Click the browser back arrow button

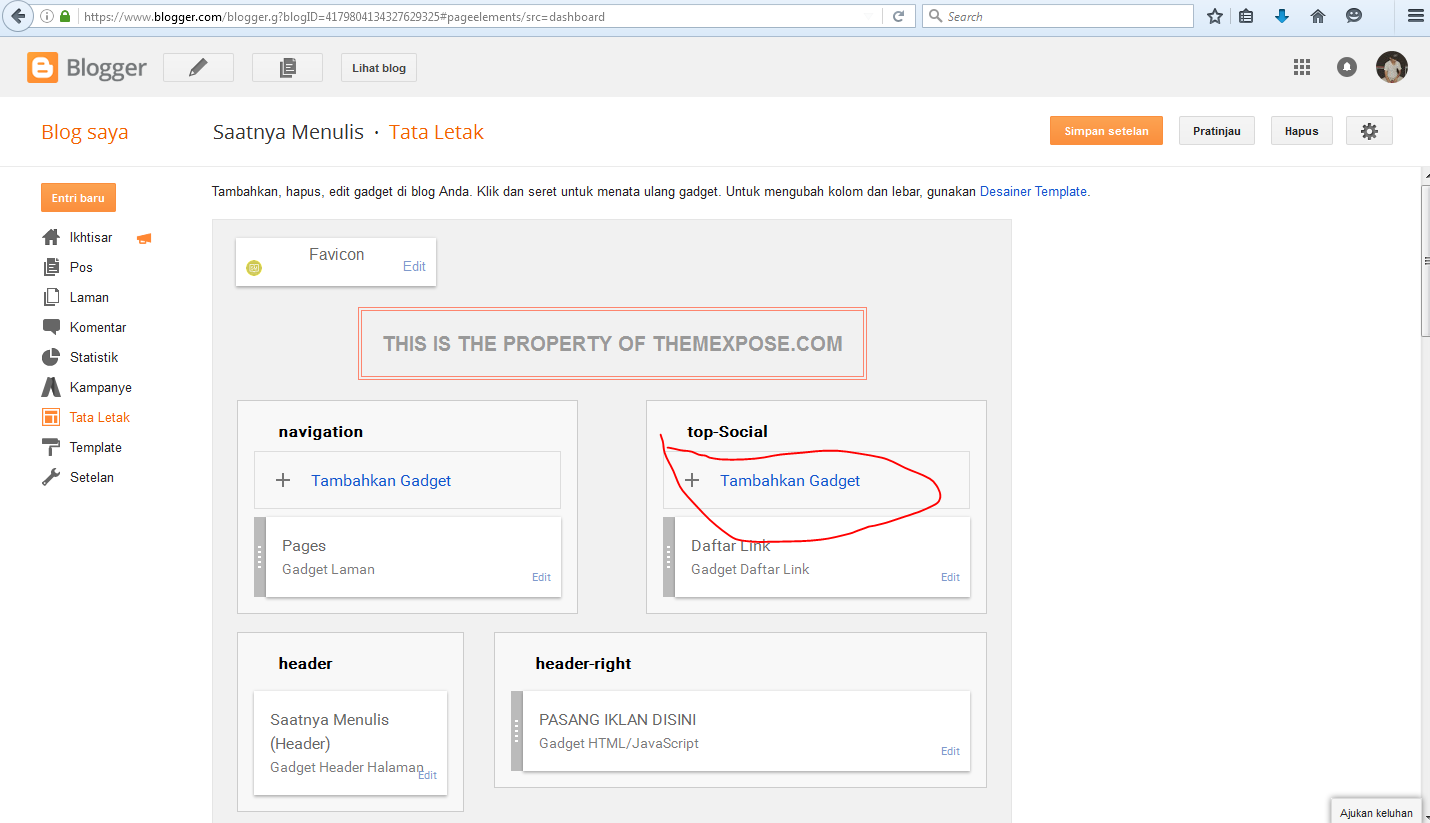click(17, 16)
